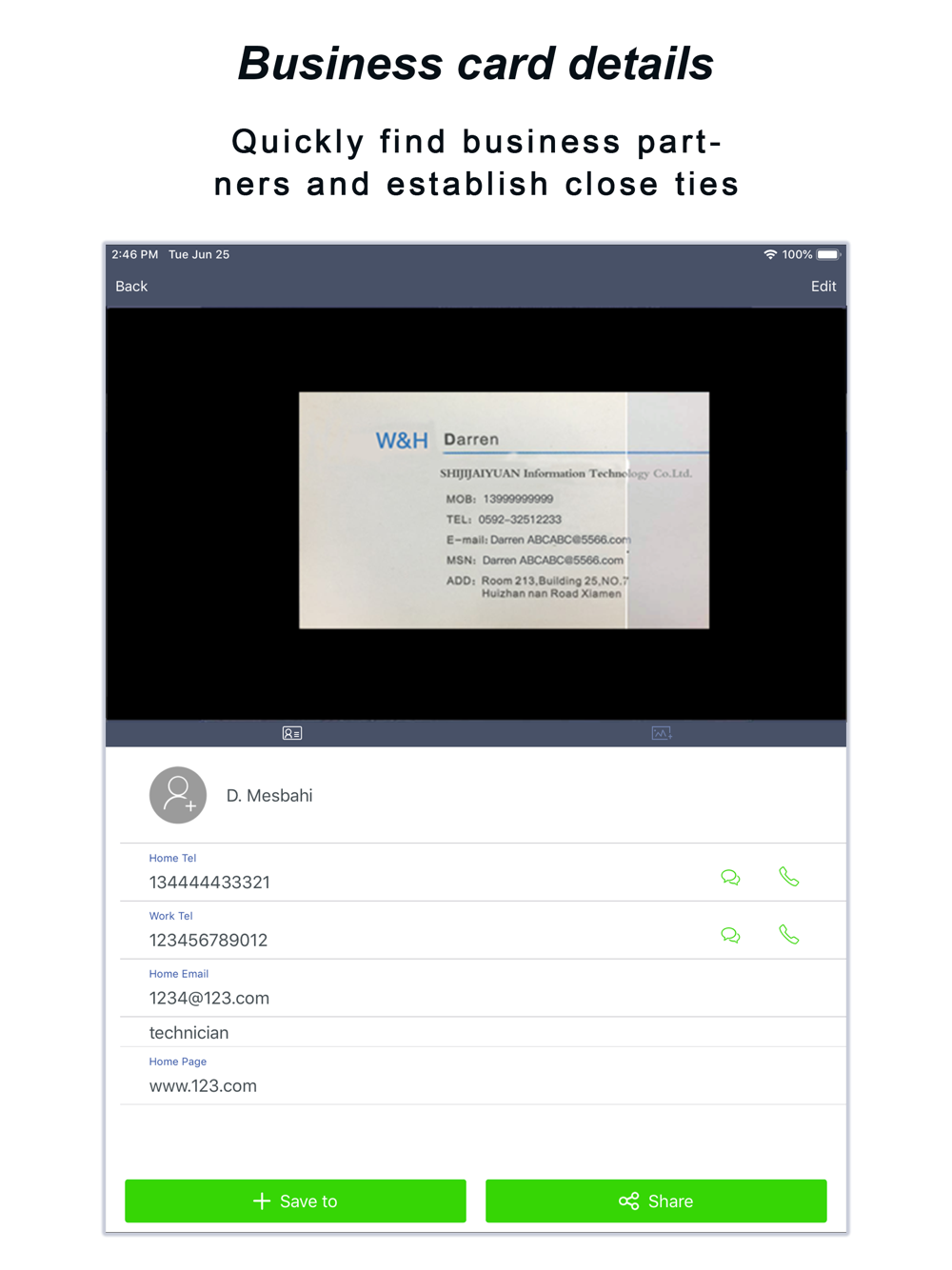Send message to Work Tel number
The width and height of the screenshot is (952, 1270).
pyautogui.click(x=730, y=935)
